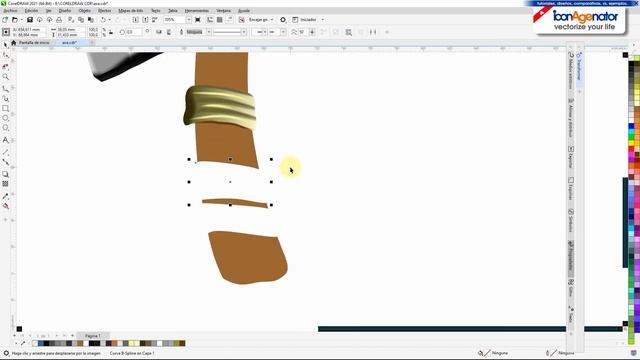Select the Shape edit tool
The image size is (640, 360).
pos(5,55)
